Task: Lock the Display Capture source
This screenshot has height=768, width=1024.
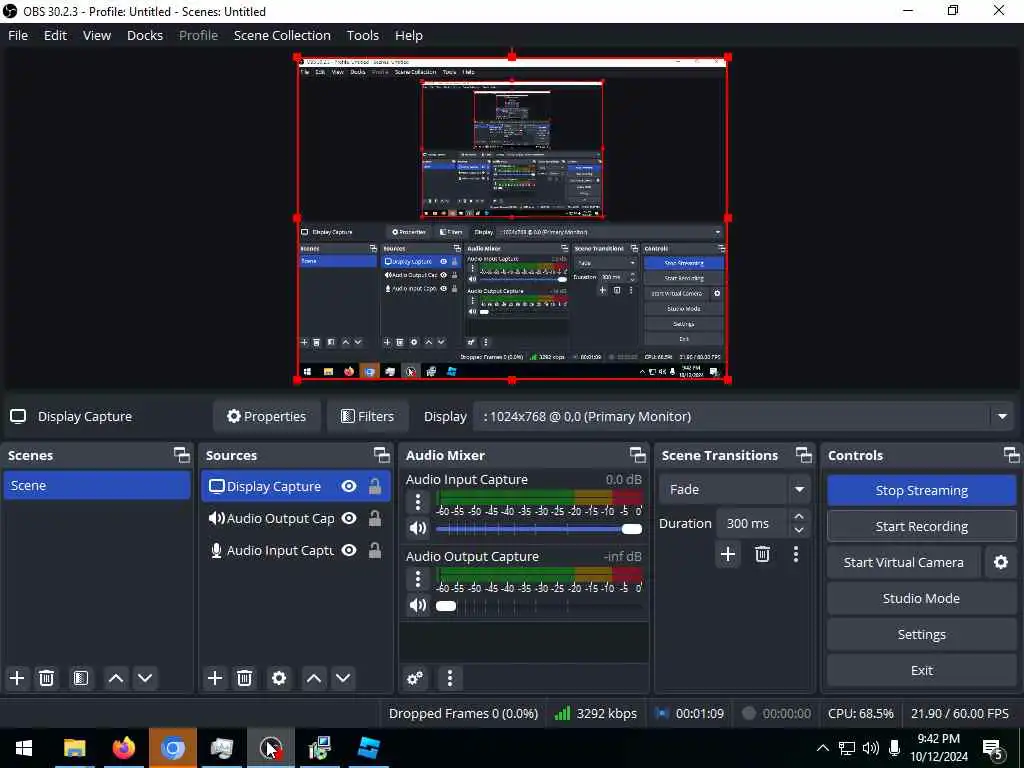Action: [x=375, y=486]
